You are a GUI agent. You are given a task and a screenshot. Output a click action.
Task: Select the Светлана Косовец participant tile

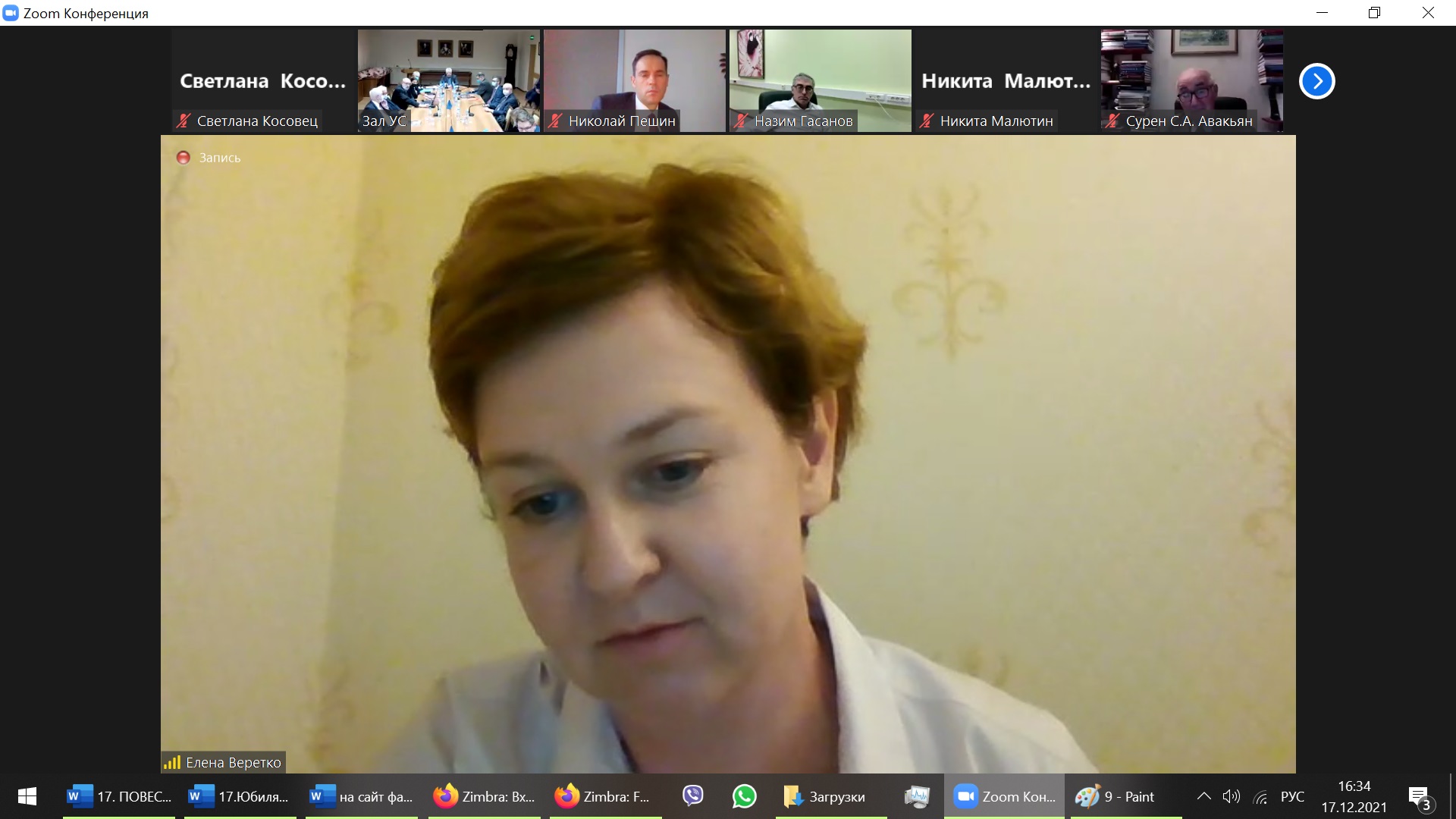[263, 81]
